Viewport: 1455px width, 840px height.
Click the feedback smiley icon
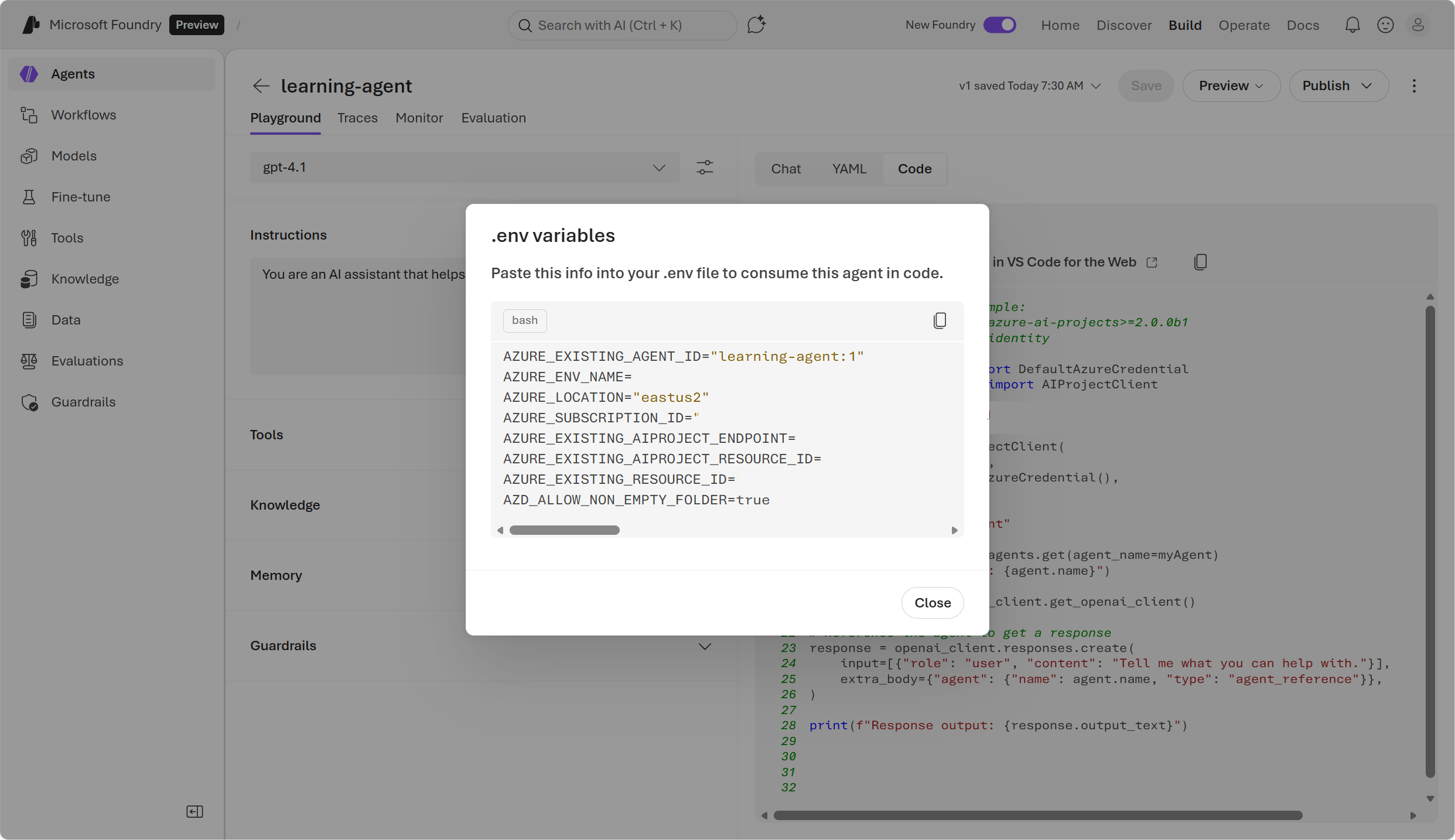tap(1385, 25)
